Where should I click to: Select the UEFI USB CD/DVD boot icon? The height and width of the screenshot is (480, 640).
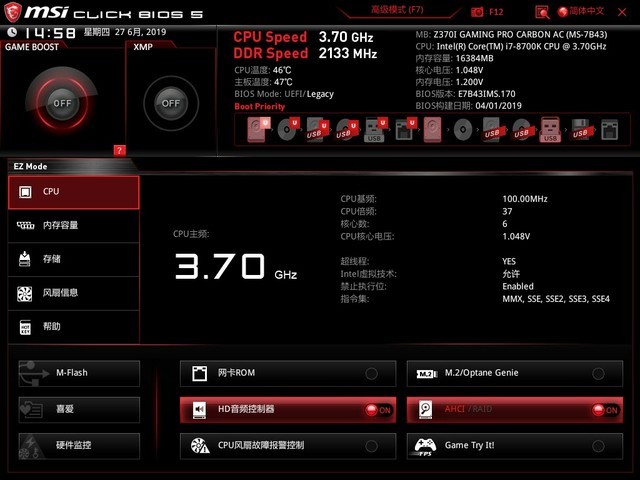(347, 129)
